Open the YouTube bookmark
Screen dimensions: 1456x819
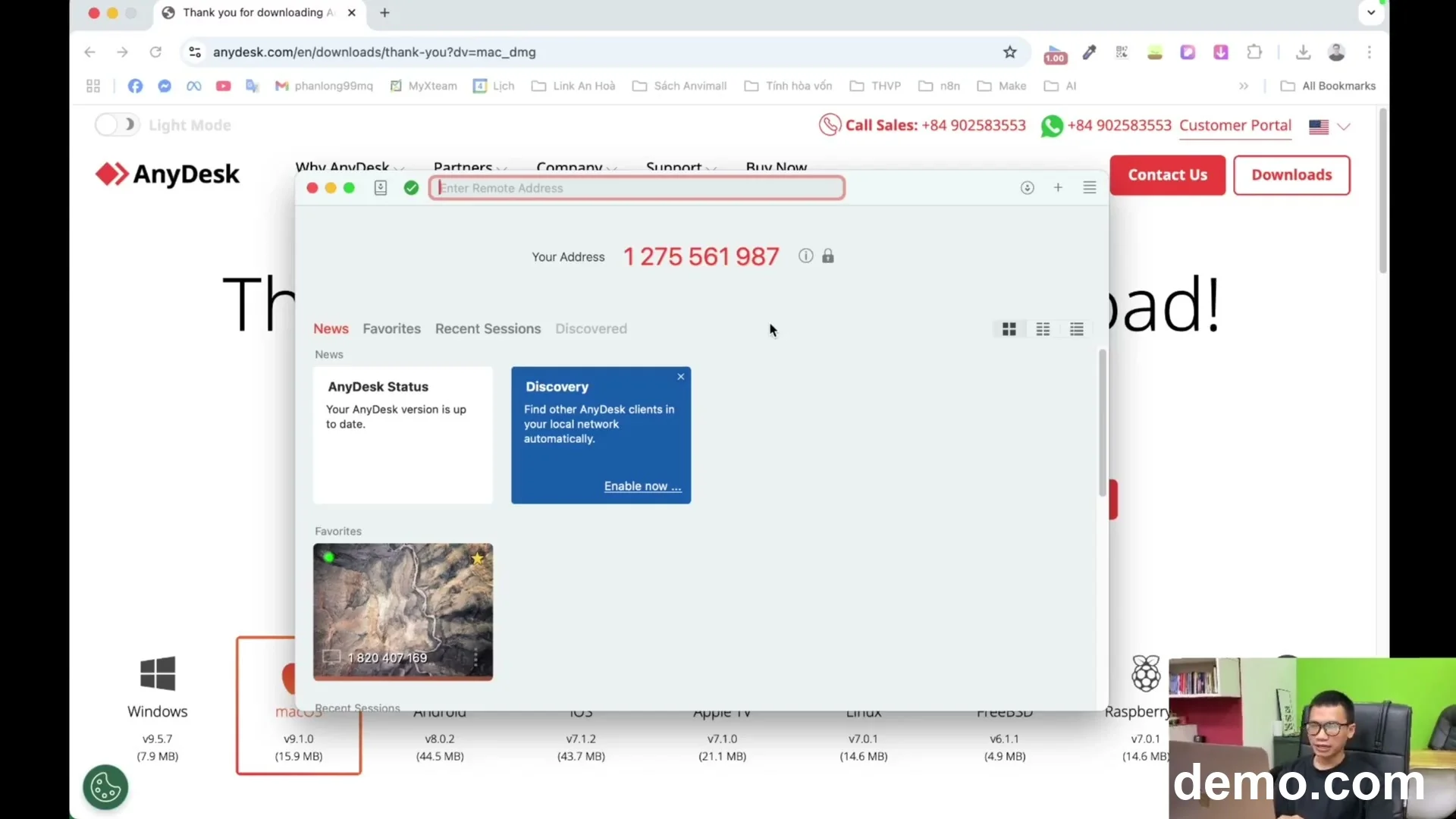pos(223,86)
